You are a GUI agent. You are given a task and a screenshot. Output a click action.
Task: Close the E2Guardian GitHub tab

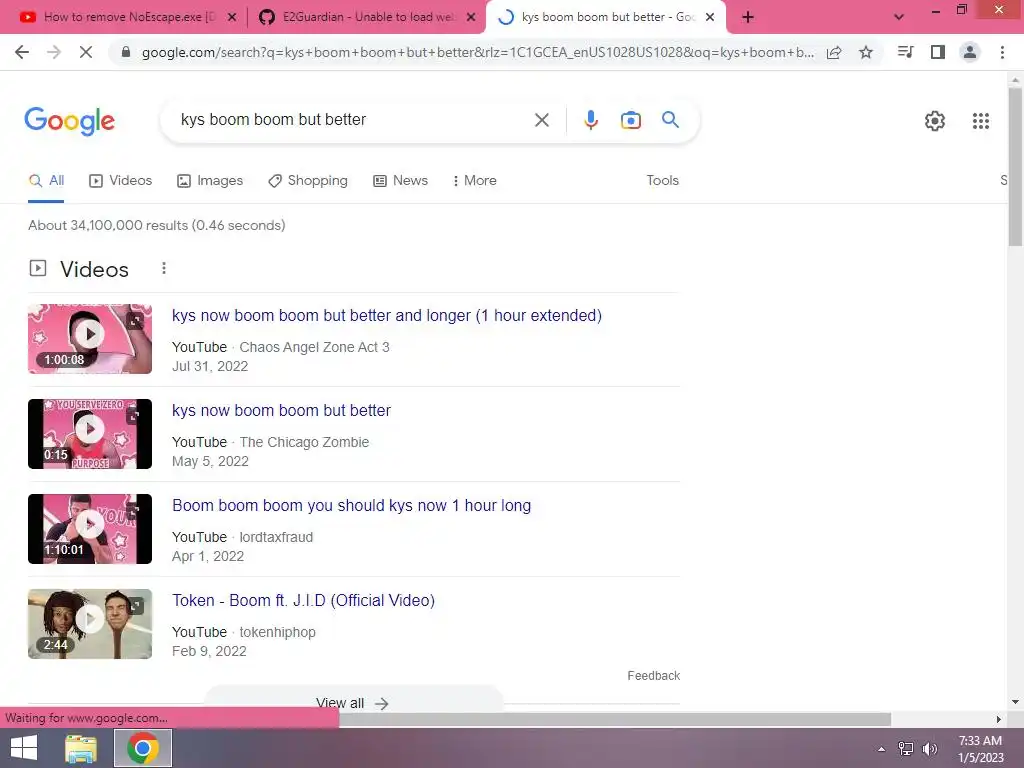(471, 18)
